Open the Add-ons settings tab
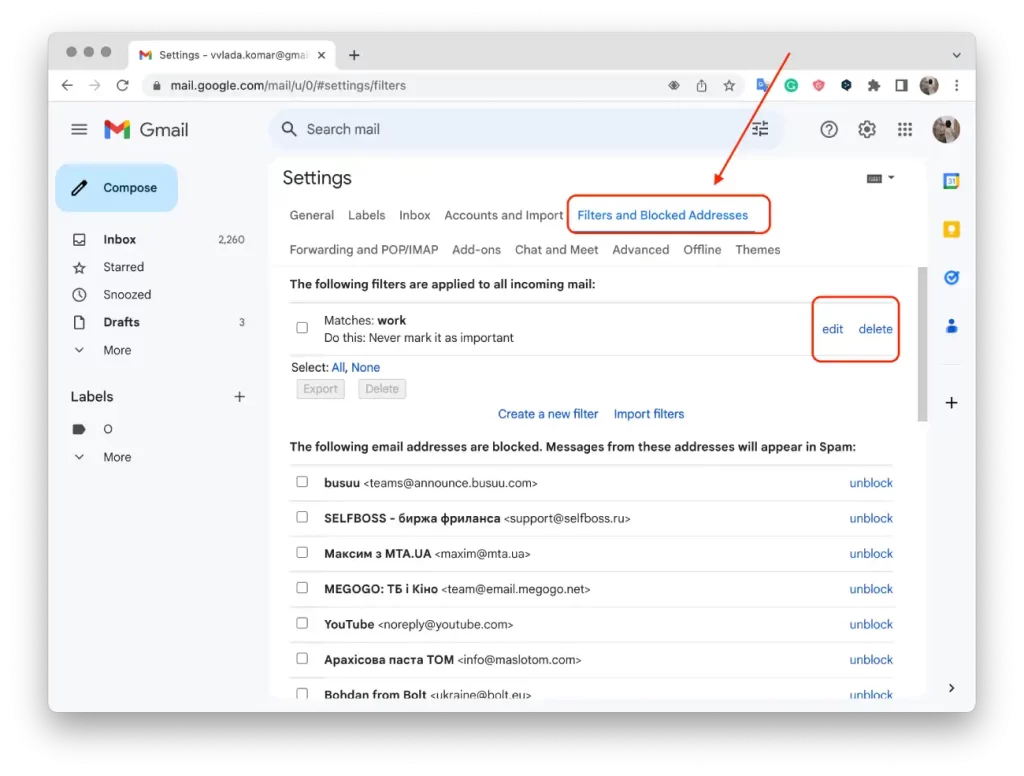Image resolution: width=1024 pixels, height=776 pixels. click(x=476, y=250)
